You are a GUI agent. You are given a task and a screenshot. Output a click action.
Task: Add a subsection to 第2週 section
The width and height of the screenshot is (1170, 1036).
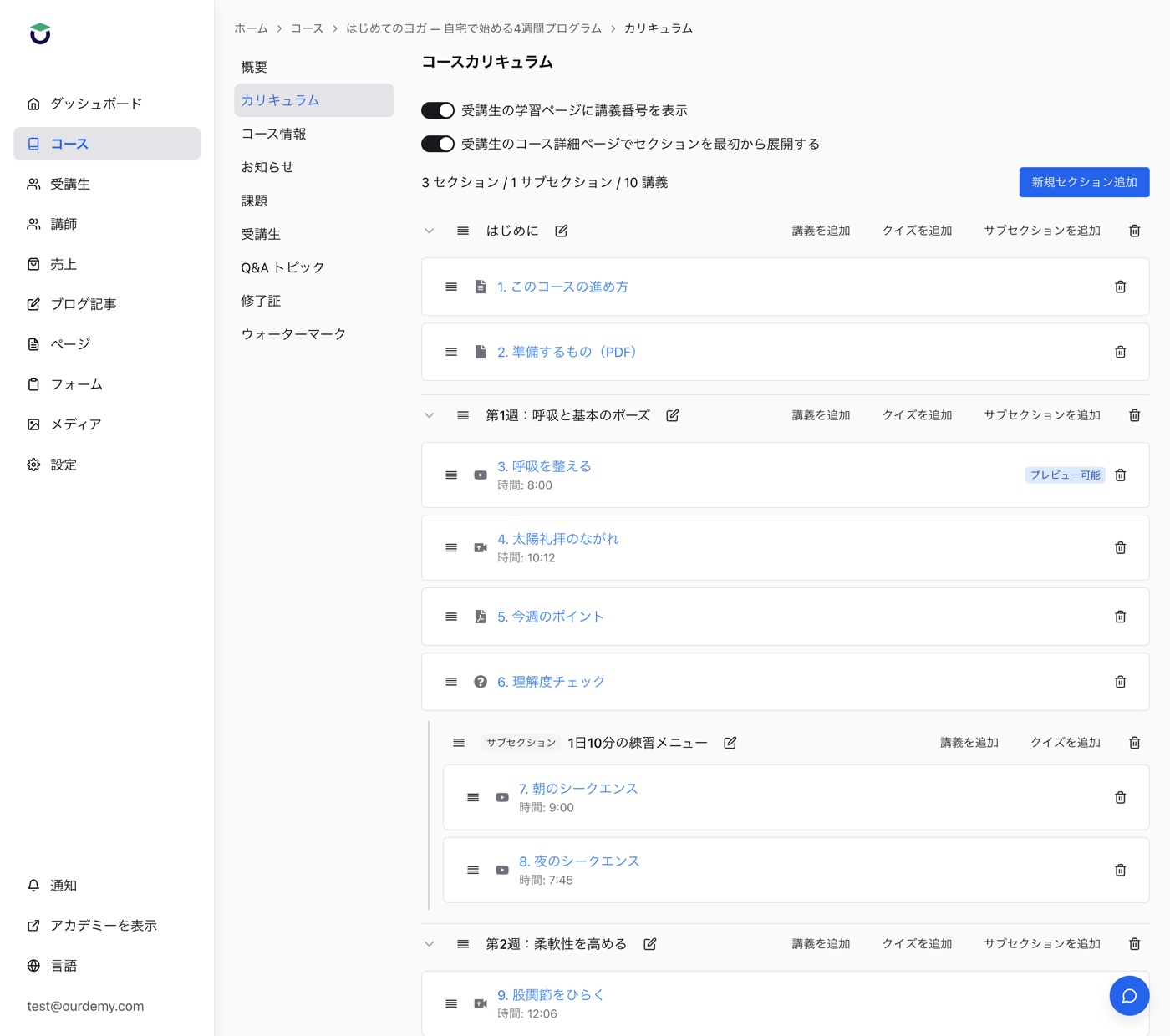(1042, 944)
